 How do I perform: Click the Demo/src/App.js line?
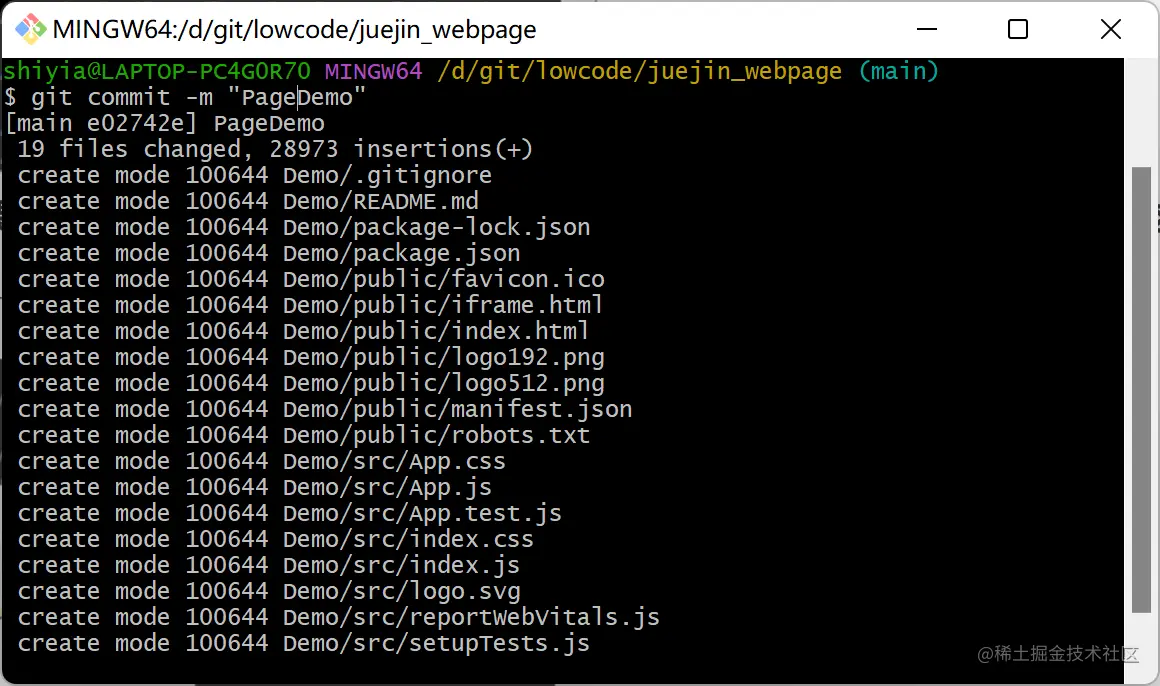click(254, 487)
